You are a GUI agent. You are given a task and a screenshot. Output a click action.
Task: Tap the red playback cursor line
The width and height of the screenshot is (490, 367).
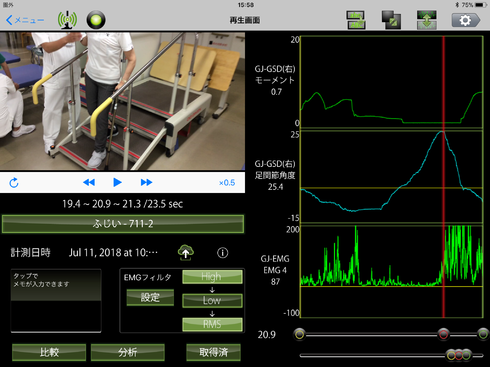pos(443,177)
